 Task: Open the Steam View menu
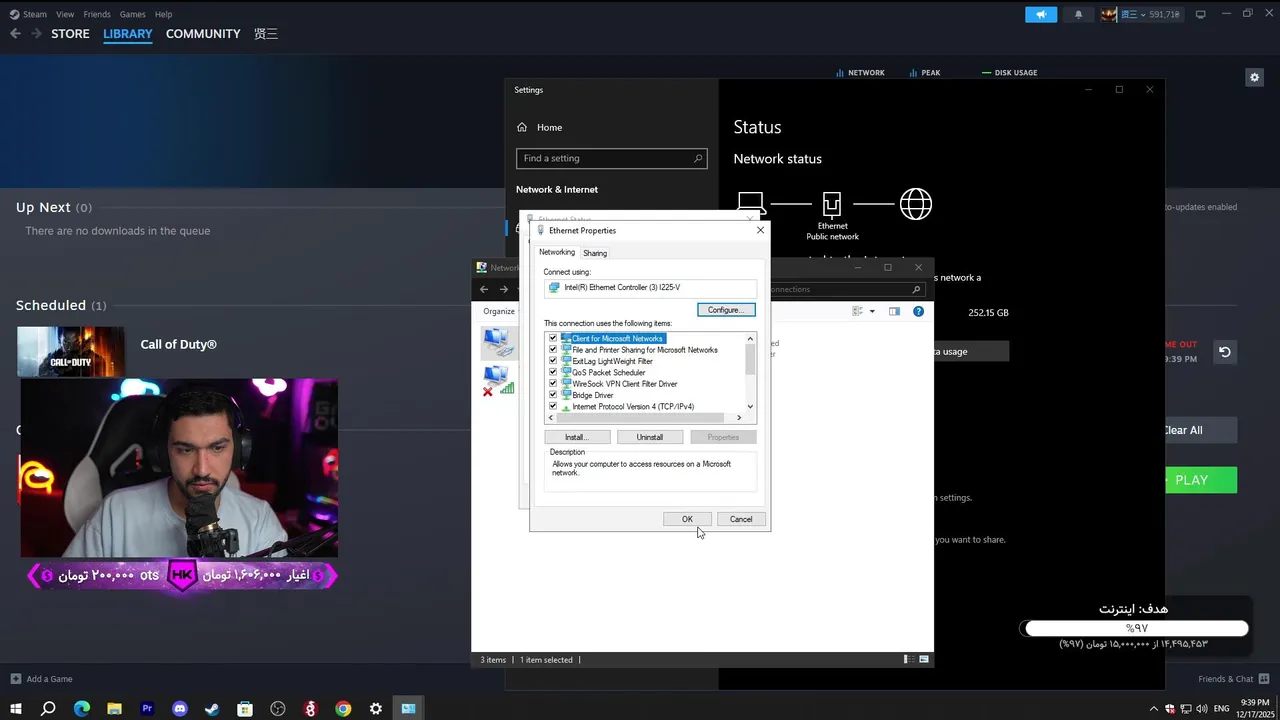click(x=65, y=14)
